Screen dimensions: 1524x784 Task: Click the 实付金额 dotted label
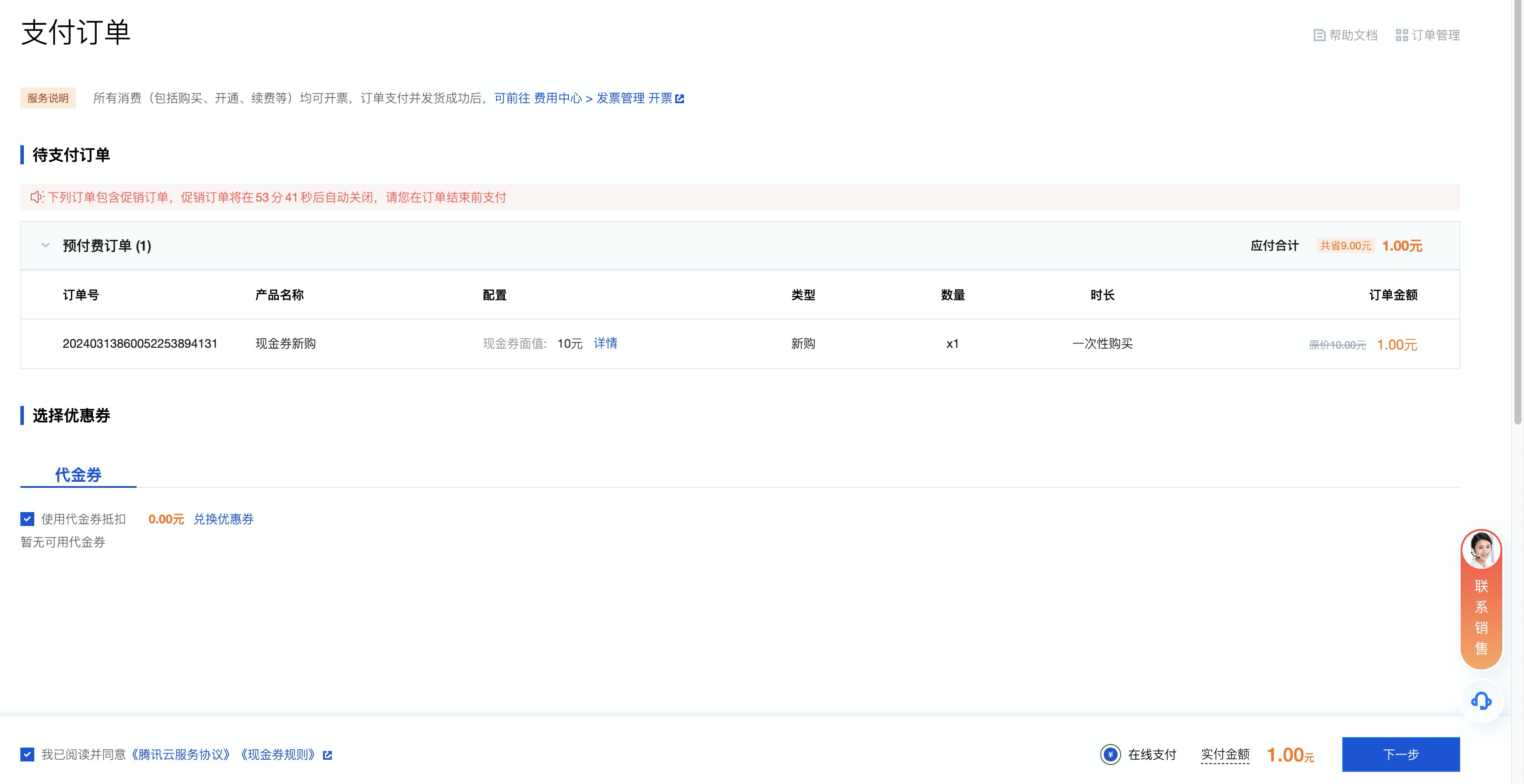pyautogui.click(x=1225, y=755)
